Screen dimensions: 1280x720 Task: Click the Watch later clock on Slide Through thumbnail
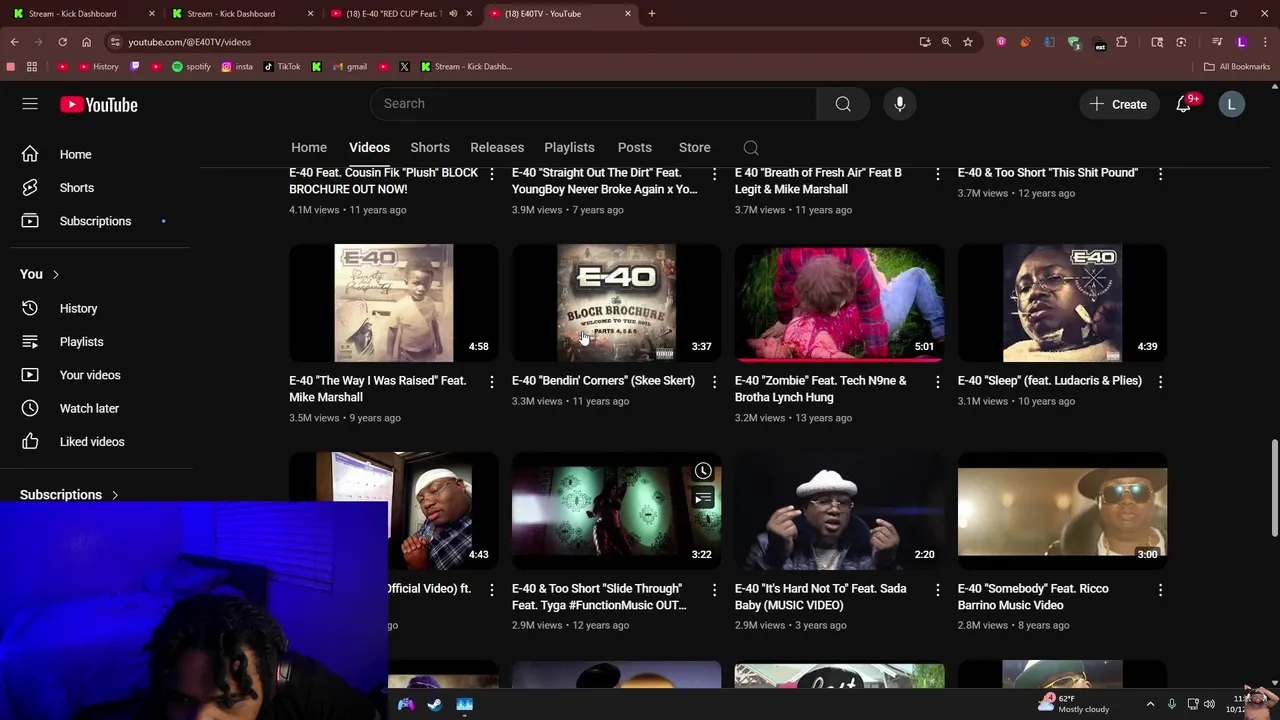[703, 471]
